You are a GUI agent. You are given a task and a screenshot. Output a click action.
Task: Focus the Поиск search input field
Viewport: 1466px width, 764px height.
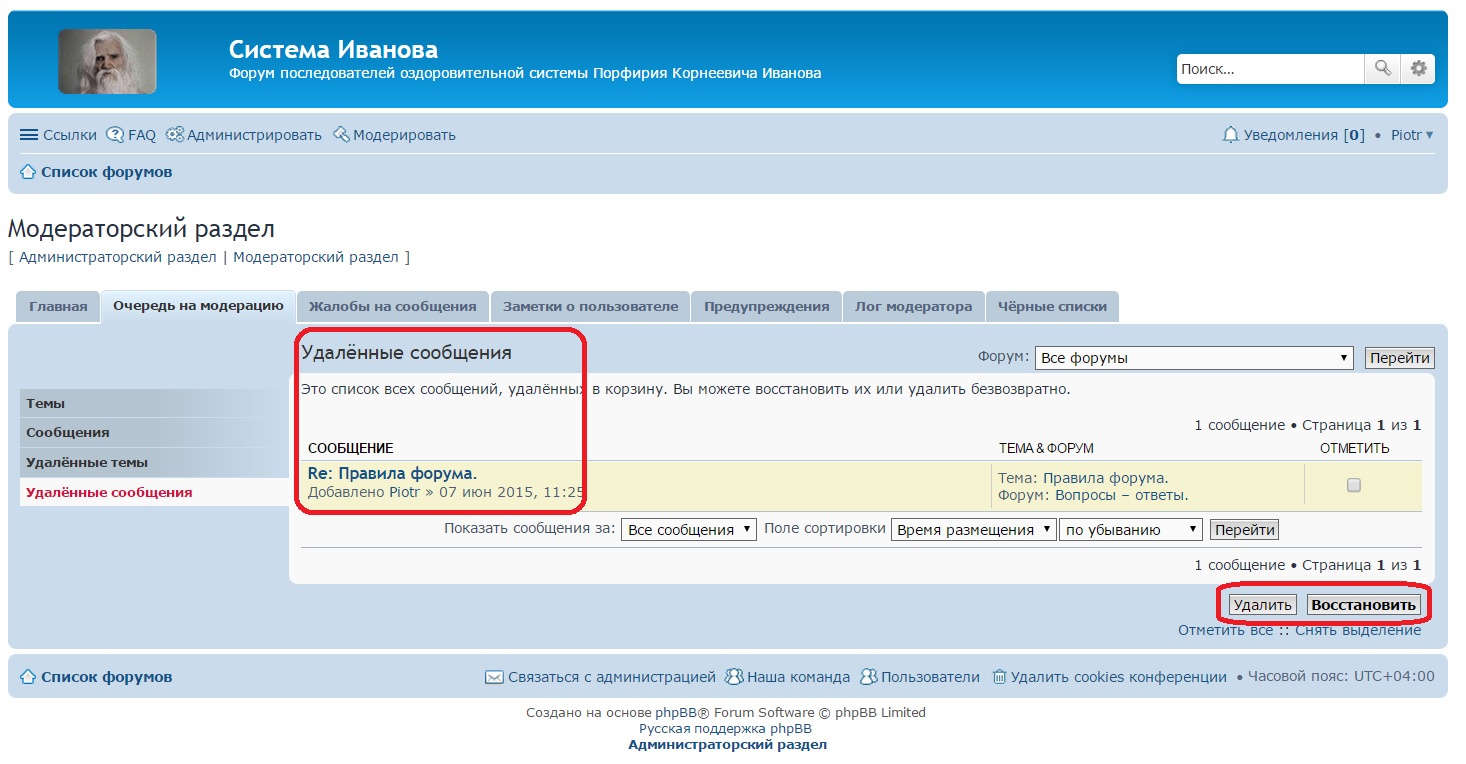pyautogui.click(x=1269, y=69)
